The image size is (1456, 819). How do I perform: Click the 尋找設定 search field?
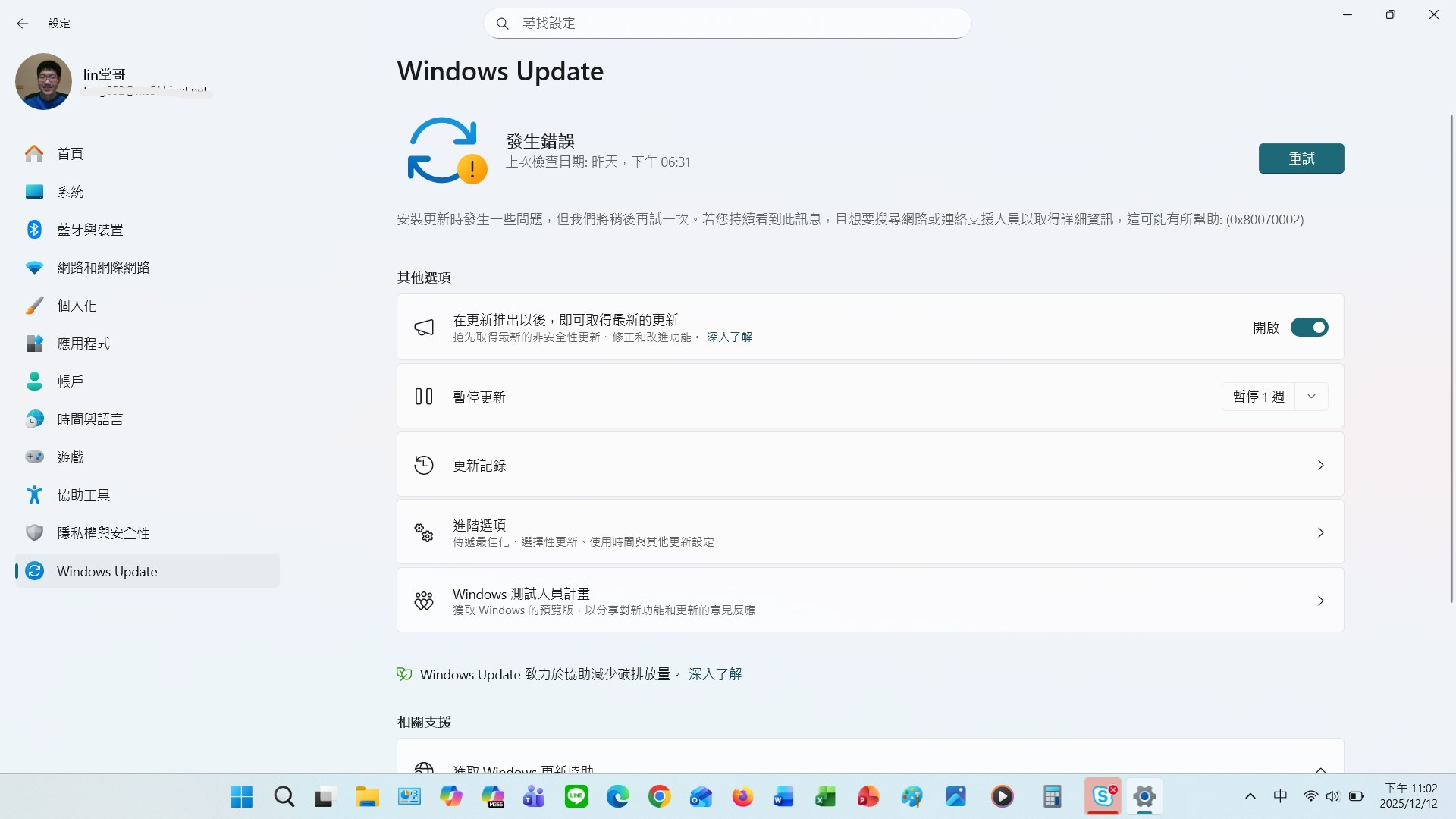tap(726, 24)
